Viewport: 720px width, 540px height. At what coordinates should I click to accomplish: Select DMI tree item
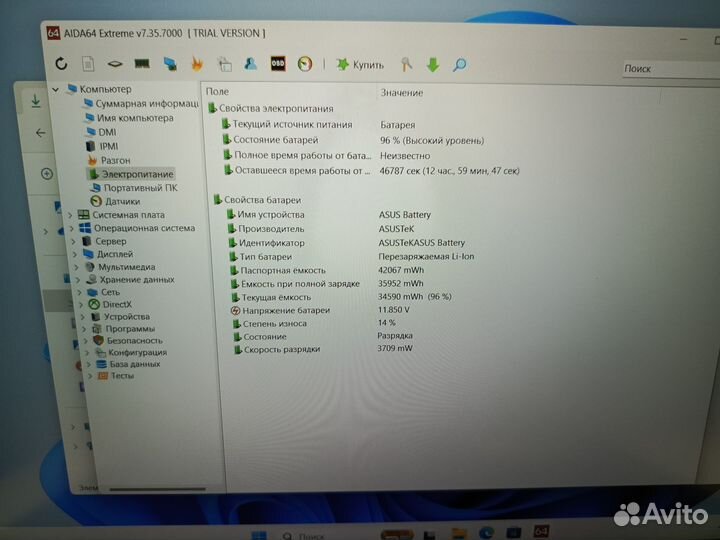[101, 132]
